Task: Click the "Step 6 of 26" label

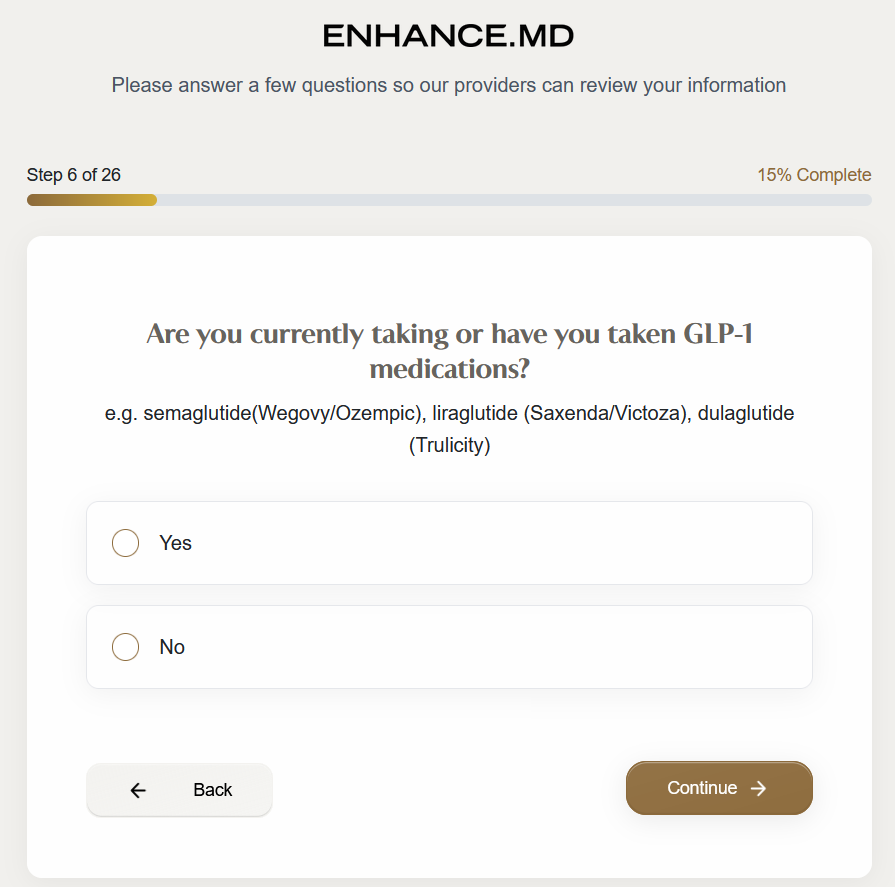Action: [74, 175]
